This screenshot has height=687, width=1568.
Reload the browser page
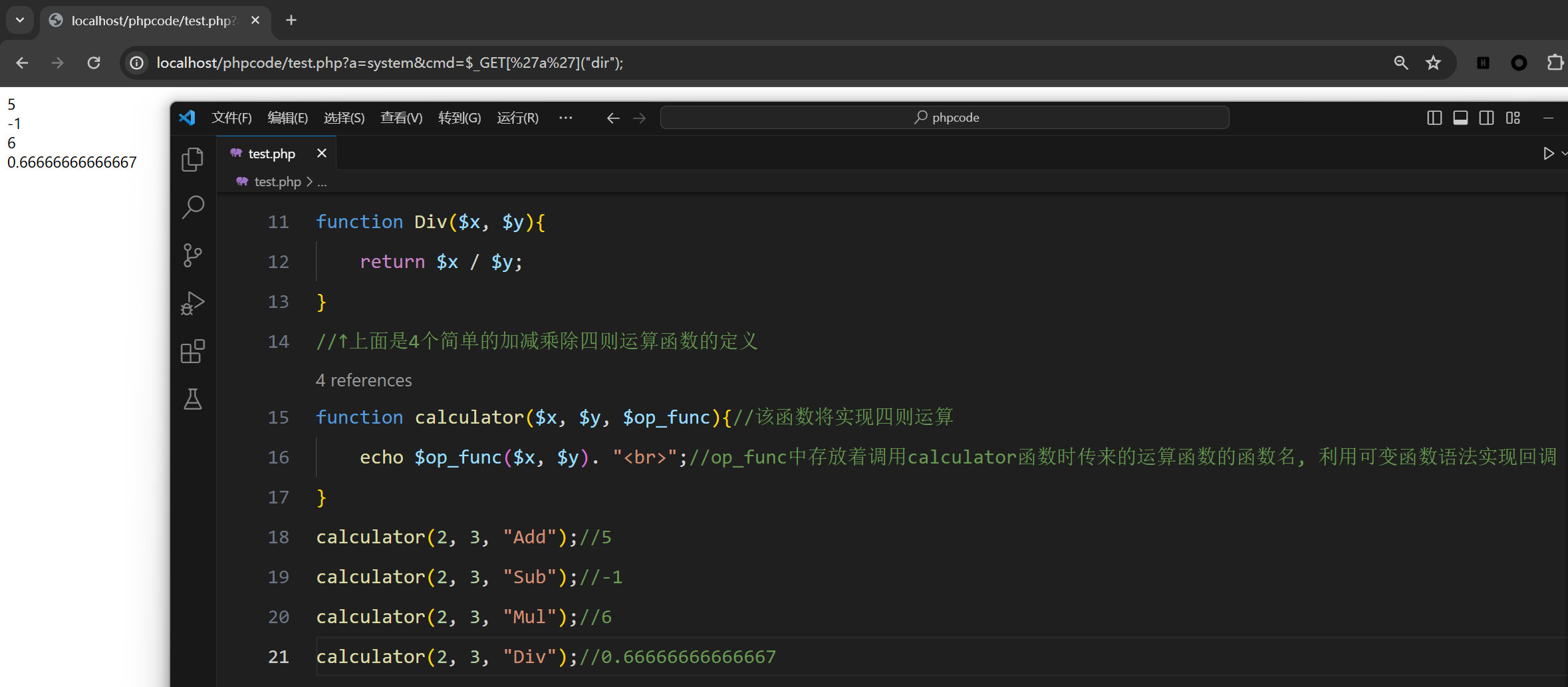(94, 63)
